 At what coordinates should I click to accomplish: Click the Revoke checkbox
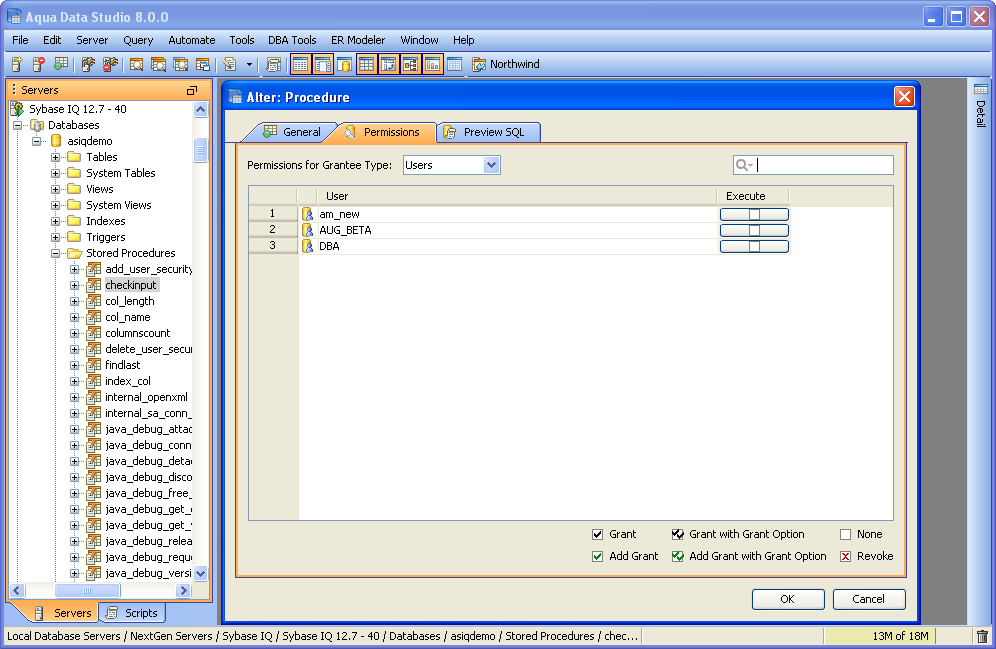845,556
